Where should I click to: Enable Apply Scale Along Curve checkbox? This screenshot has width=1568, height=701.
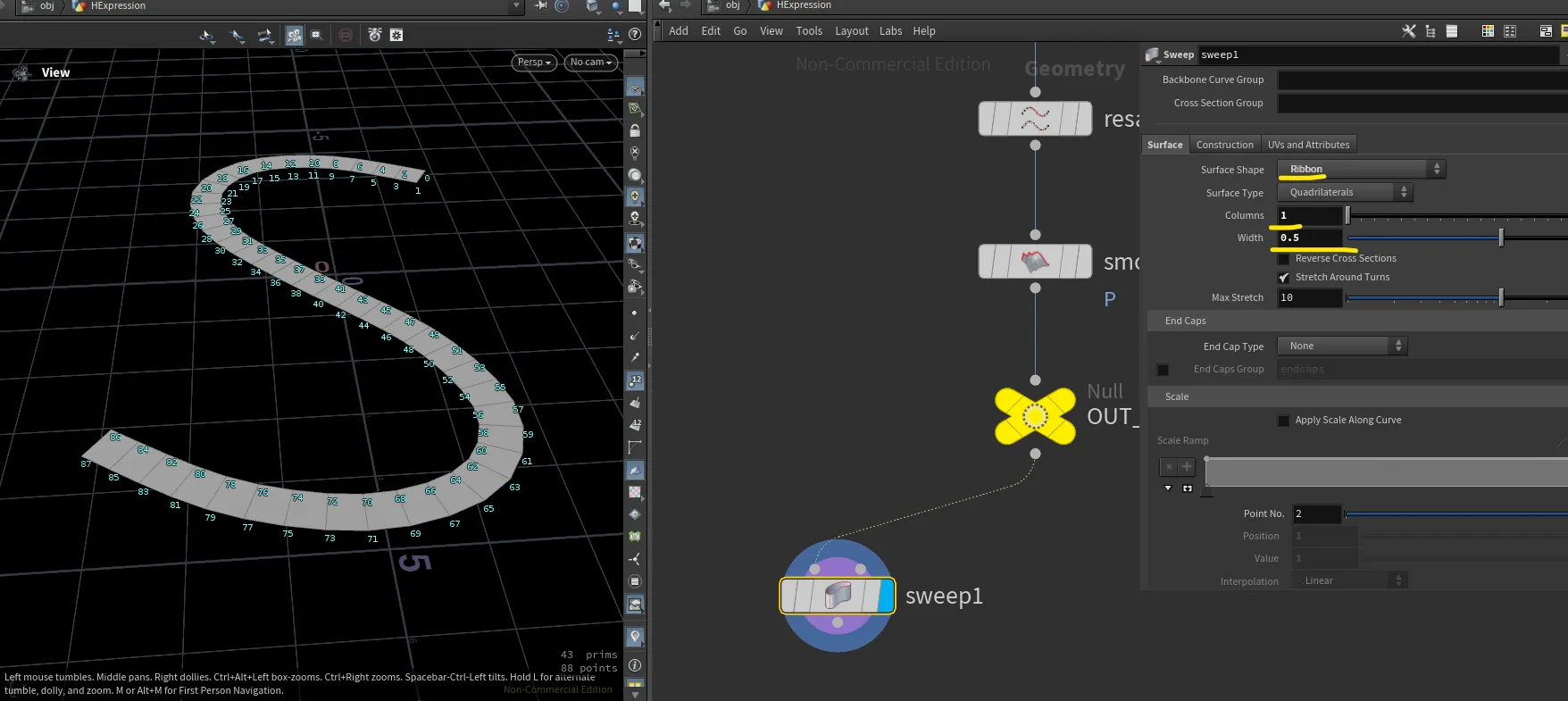pyautogui.click(x=1283, y=421)
